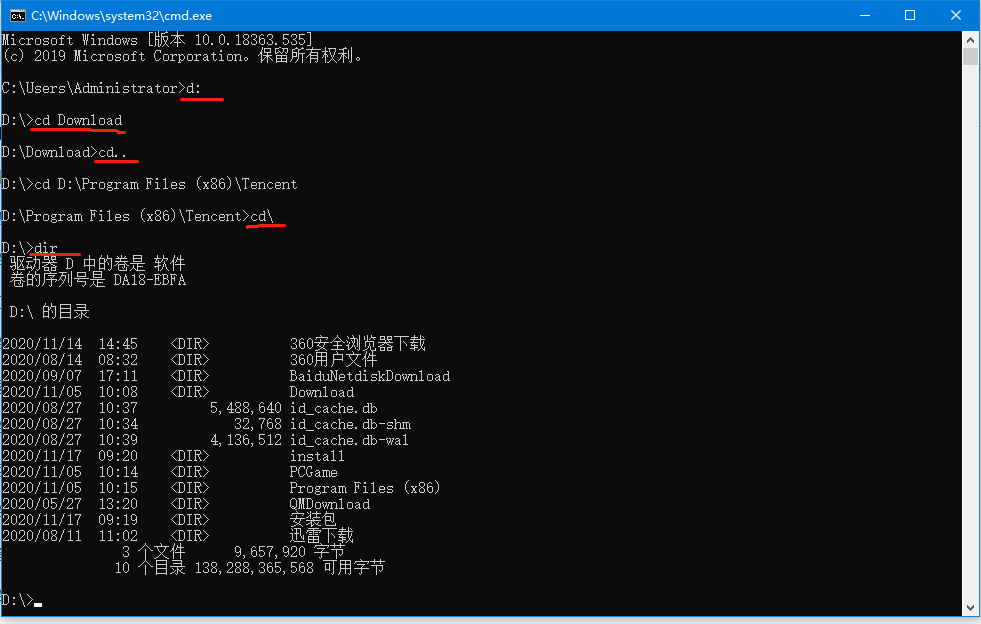Click the '安装包' directory entry
The image size is (981, 624).
pos(313,520)
